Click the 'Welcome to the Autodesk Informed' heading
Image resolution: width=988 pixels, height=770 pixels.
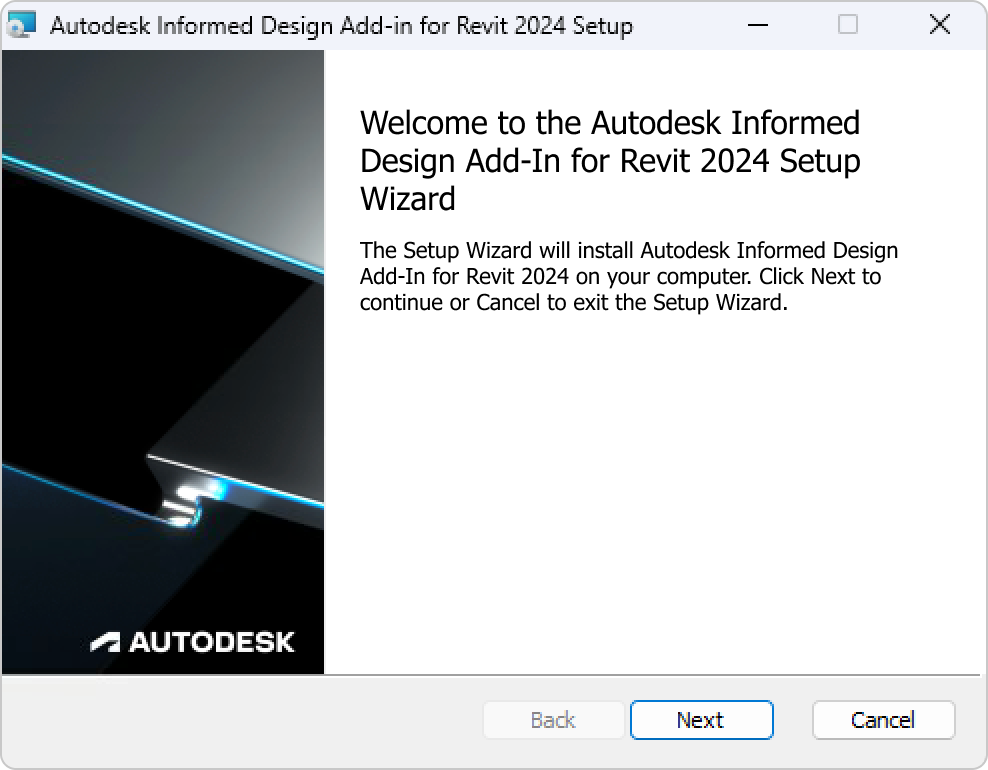click(x=610, y=160)
